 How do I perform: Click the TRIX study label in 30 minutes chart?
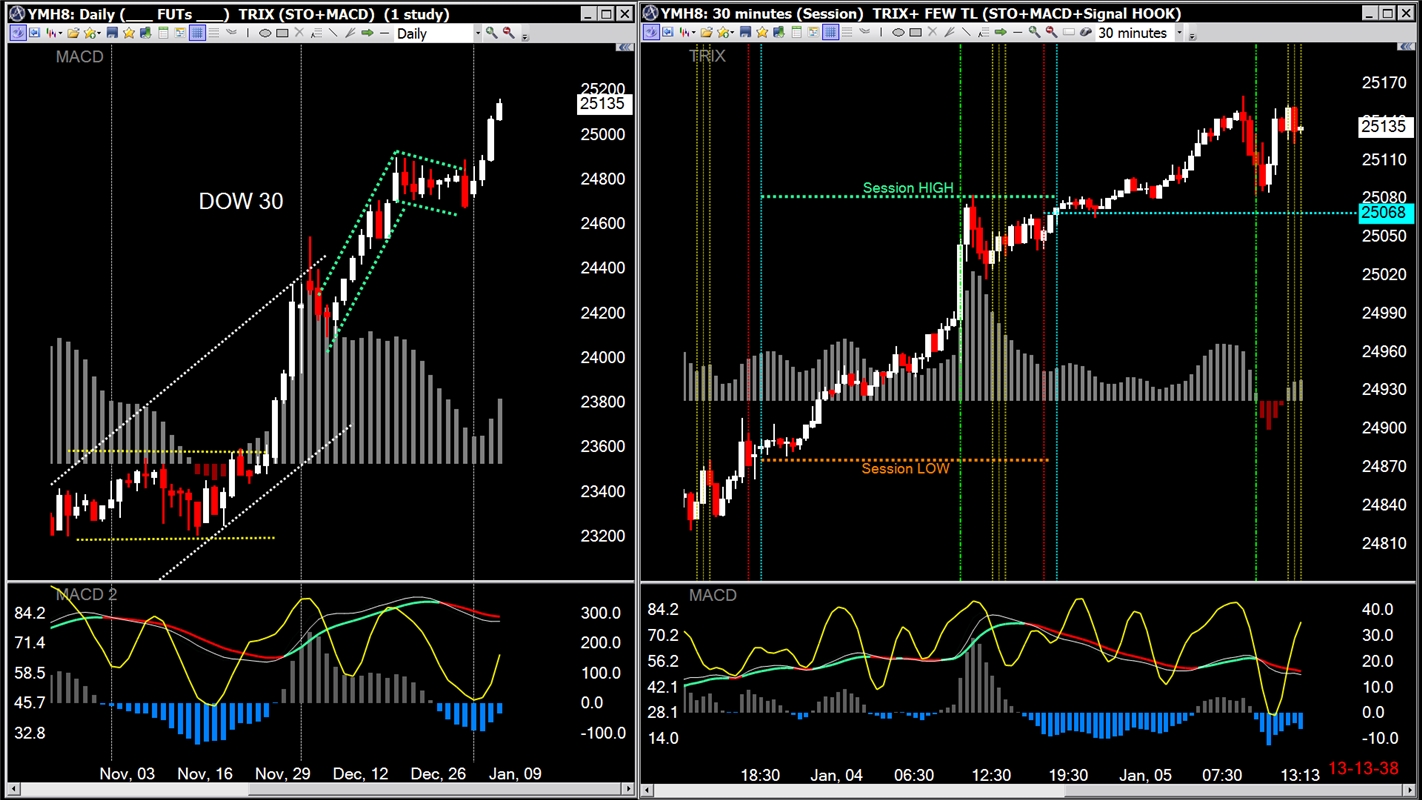pos(707,56)
